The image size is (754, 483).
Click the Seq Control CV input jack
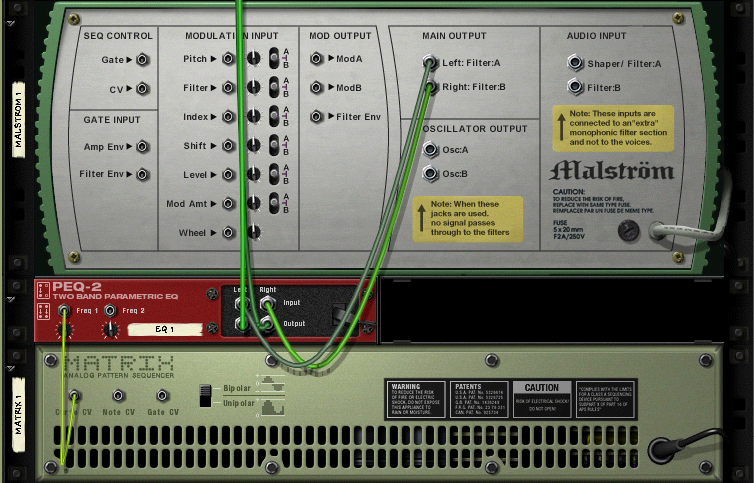142,89
